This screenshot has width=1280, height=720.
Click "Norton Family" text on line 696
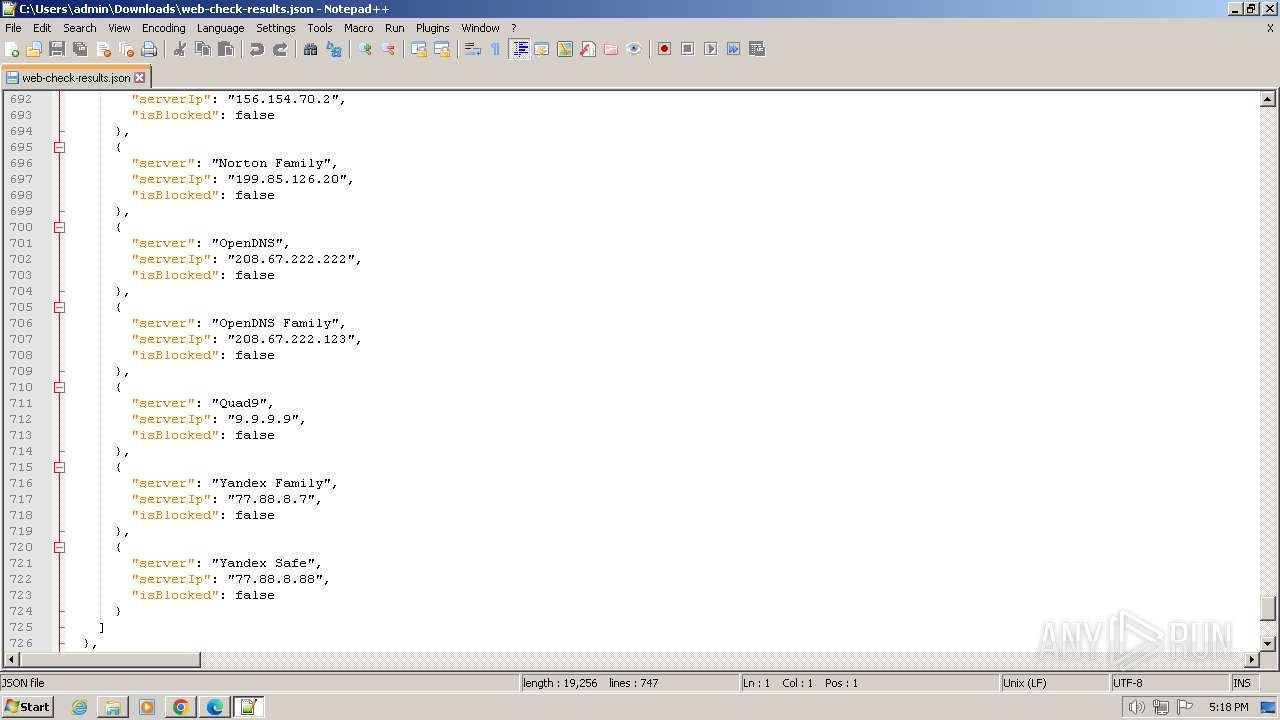pos(271,163)
